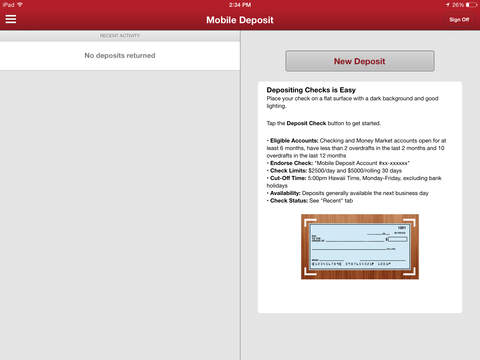Tap the Check Limits line
The image size is (480, 360).
click(x=334, y=171)
